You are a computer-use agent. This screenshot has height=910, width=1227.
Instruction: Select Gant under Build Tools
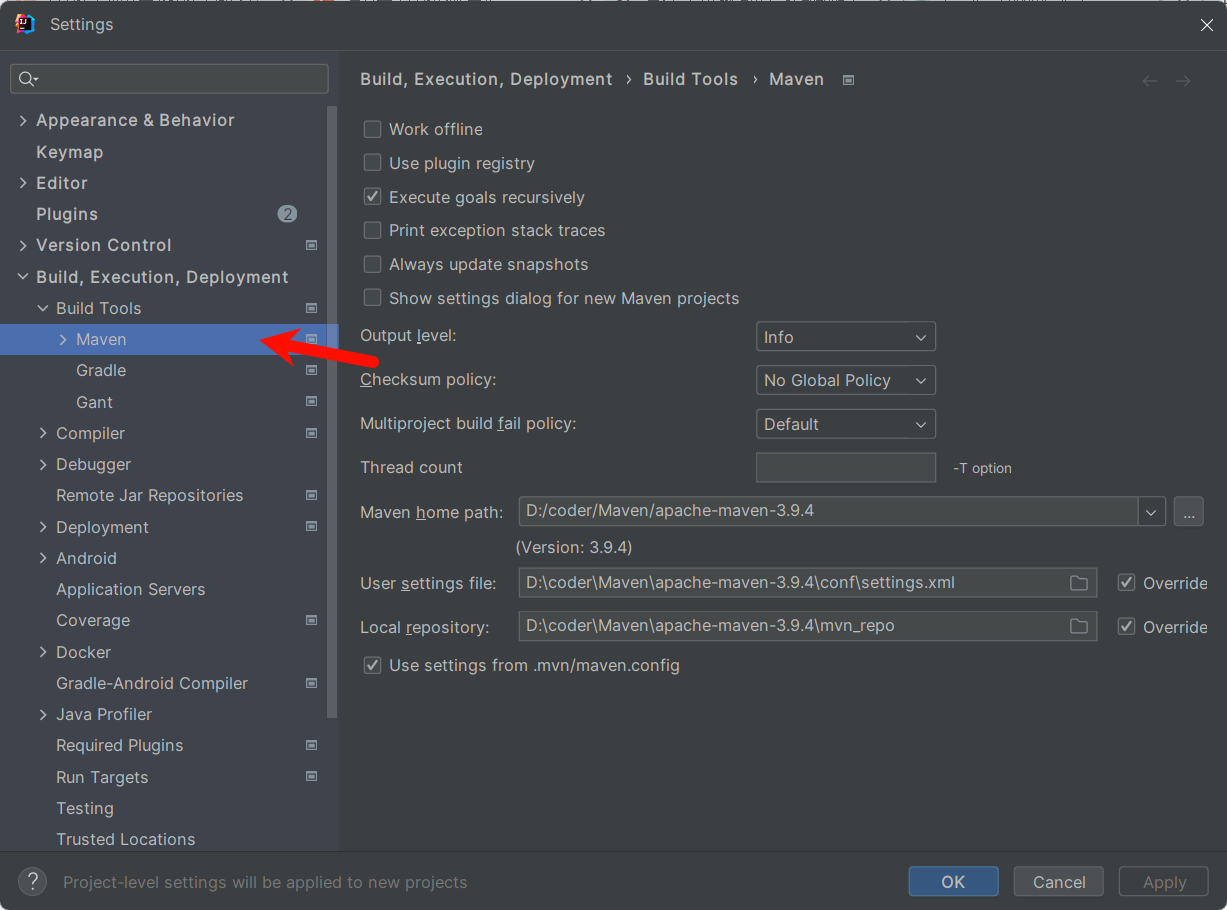coord(94,402)
